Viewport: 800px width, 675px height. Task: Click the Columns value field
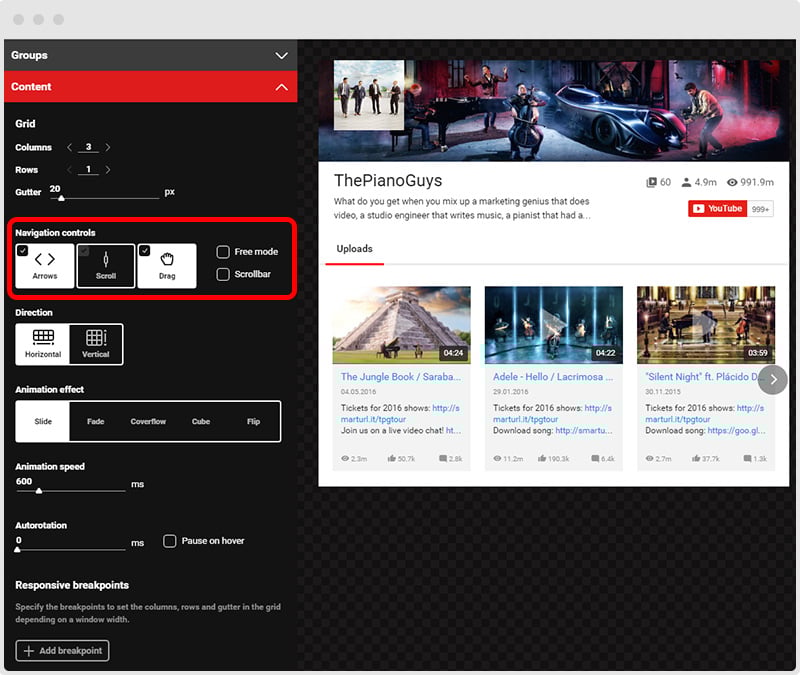(x=88, y=147)
